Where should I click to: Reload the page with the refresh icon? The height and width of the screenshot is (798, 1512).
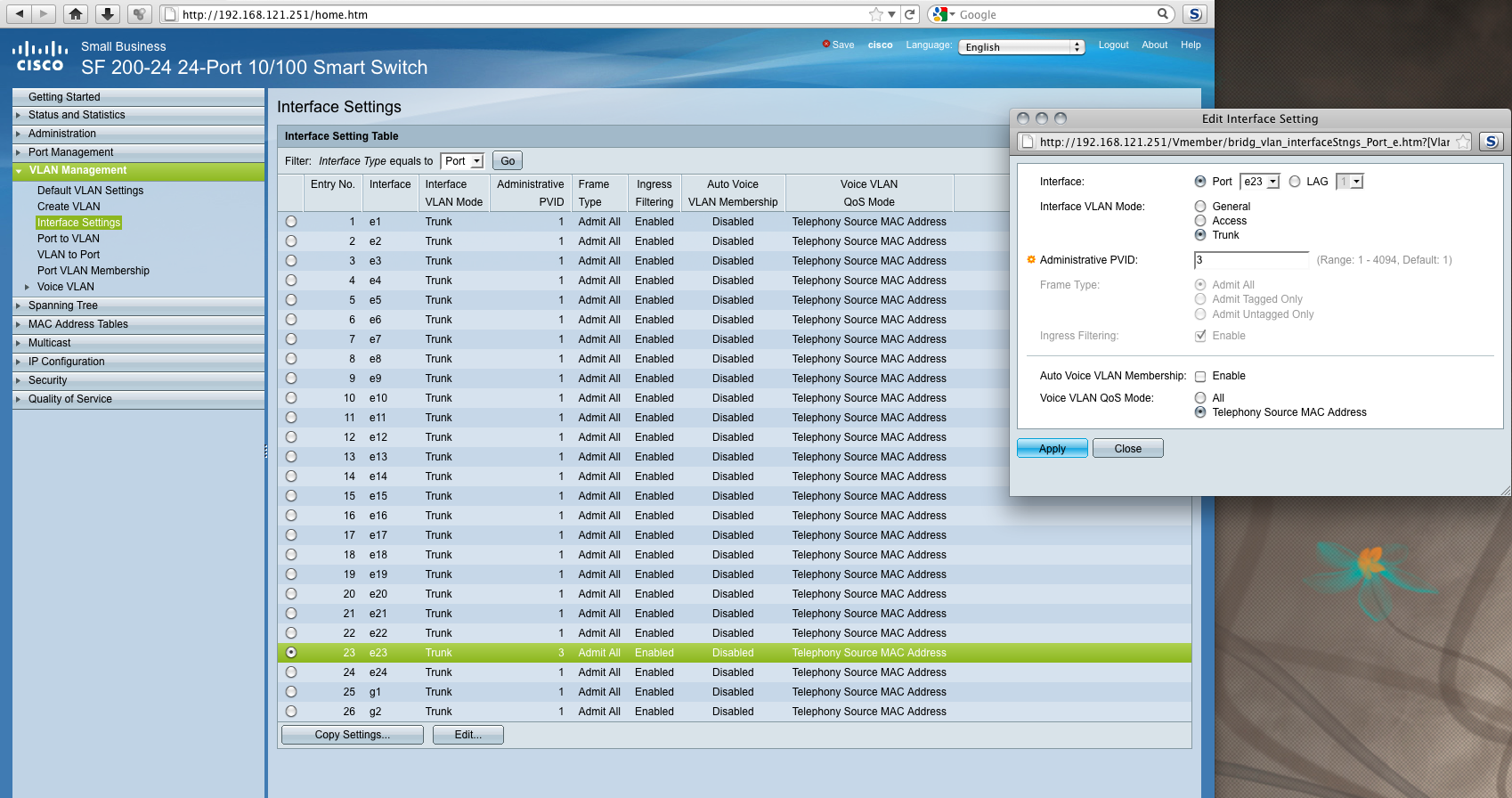coord(909,14)
